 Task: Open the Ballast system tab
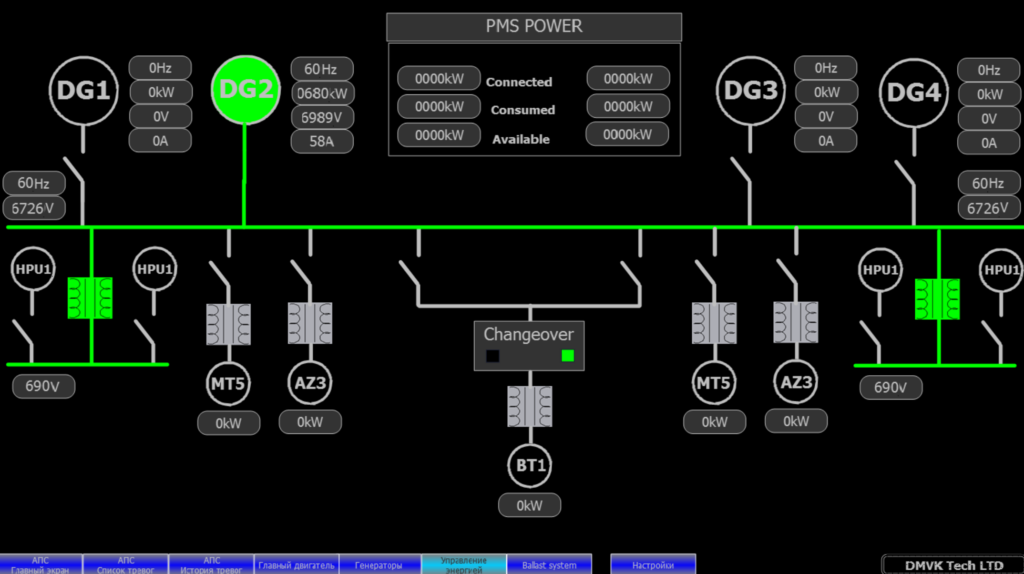[549, 565]
